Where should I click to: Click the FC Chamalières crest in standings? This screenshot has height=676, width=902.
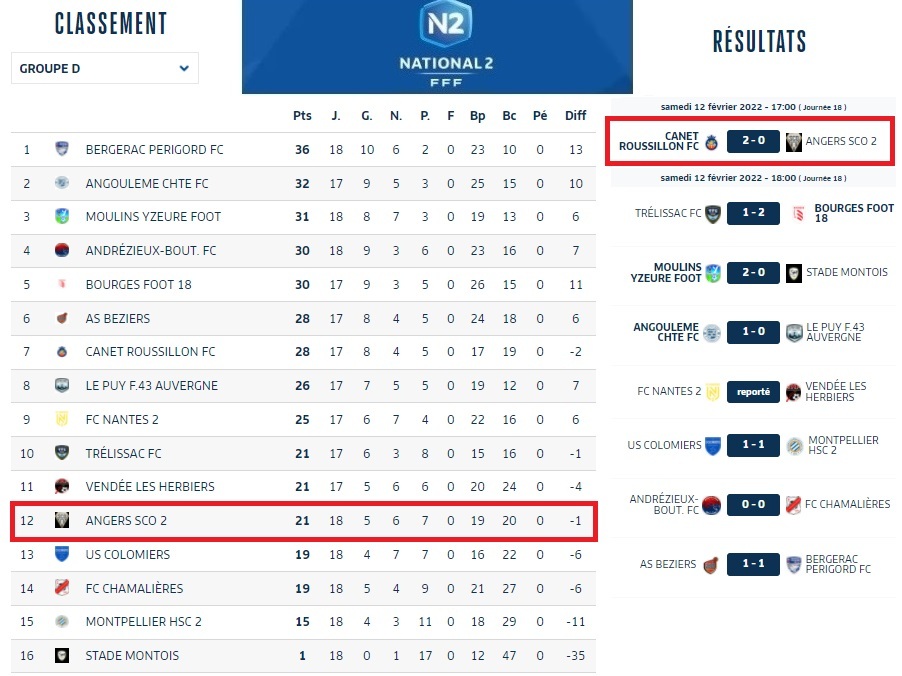[x=62, y=588]
